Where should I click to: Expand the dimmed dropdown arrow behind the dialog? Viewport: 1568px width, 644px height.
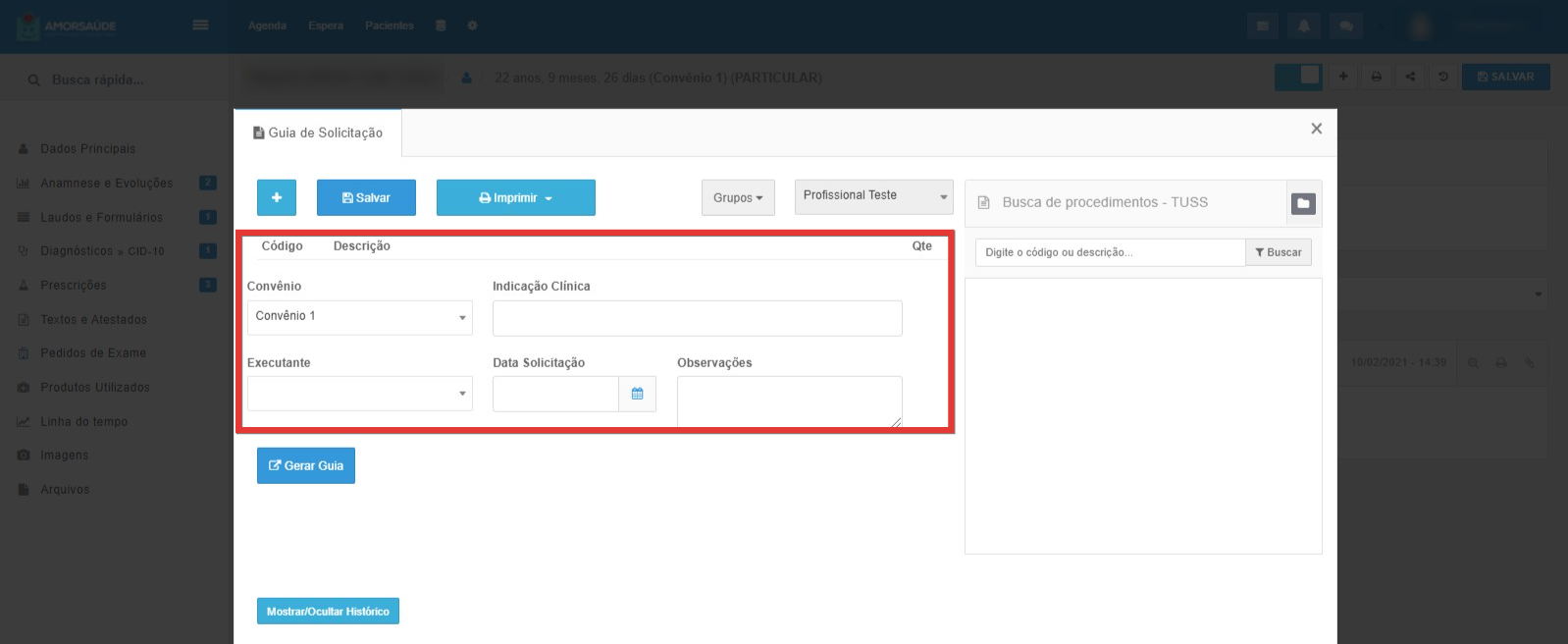pos(1538,295)
